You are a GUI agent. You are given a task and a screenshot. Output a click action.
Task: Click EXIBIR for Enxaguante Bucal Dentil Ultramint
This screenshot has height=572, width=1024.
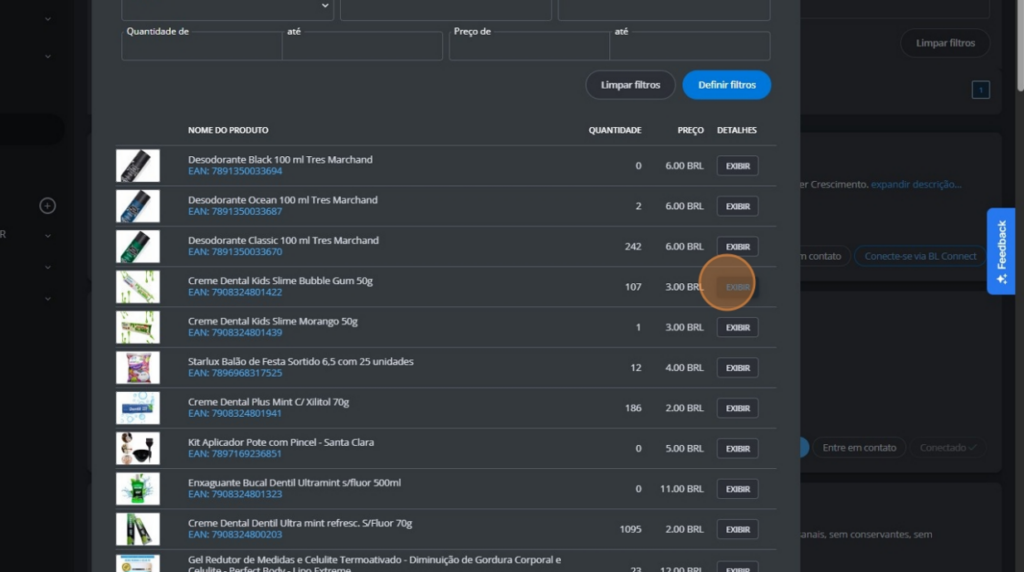point(737,489)
